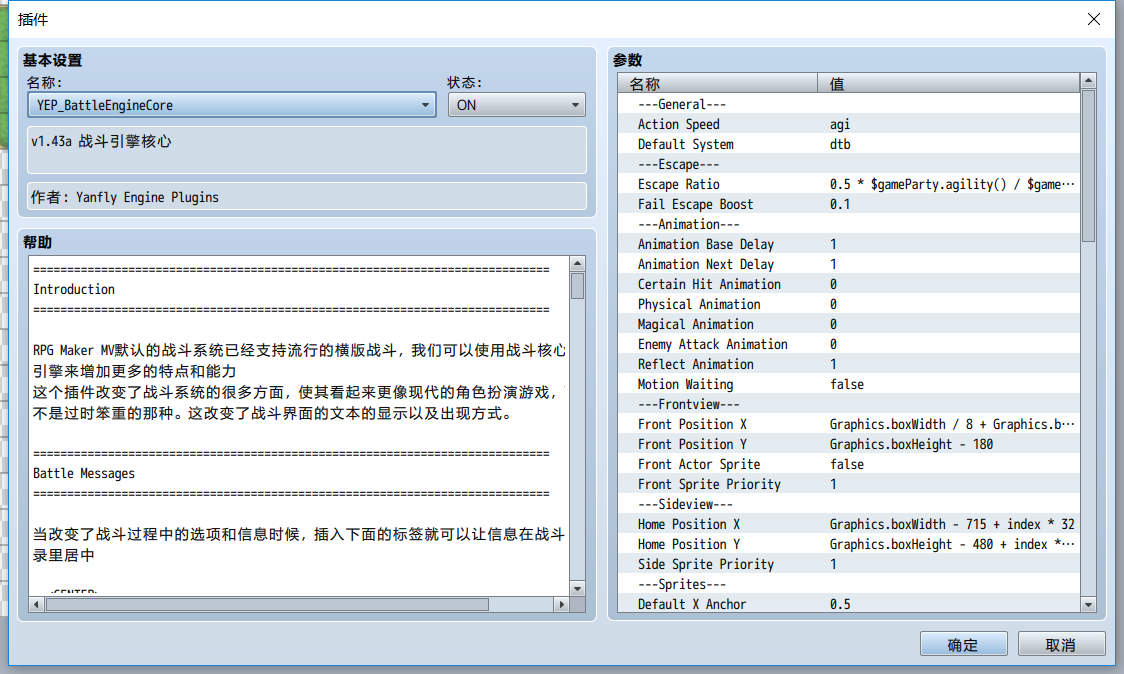
Task: Click the help text scroll up arrow
Action: [577, 263]
